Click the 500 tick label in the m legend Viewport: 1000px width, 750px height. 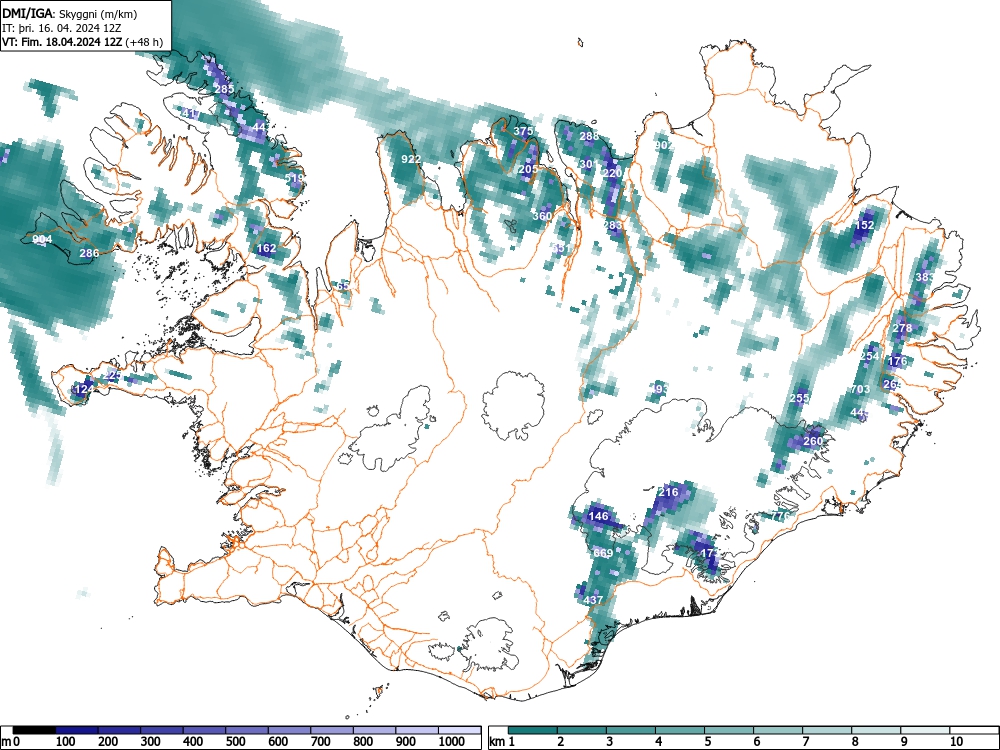[235, 742]
